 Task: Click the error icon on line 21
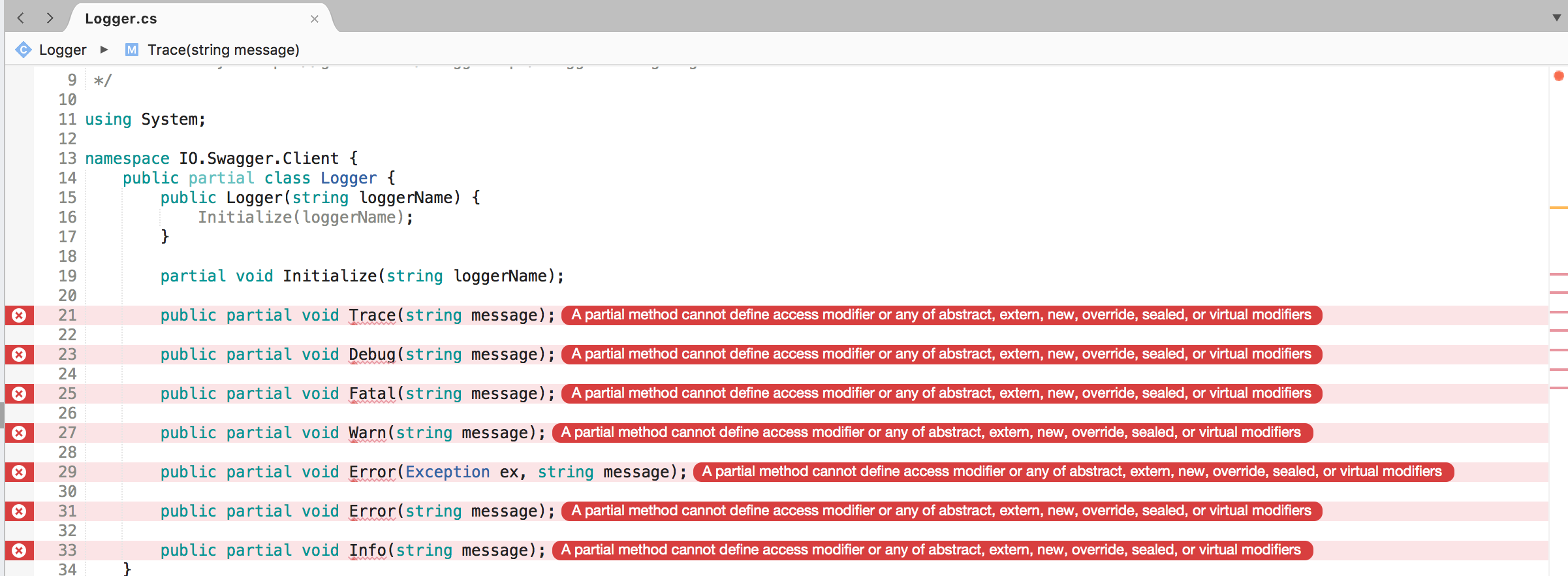point(20,315)
